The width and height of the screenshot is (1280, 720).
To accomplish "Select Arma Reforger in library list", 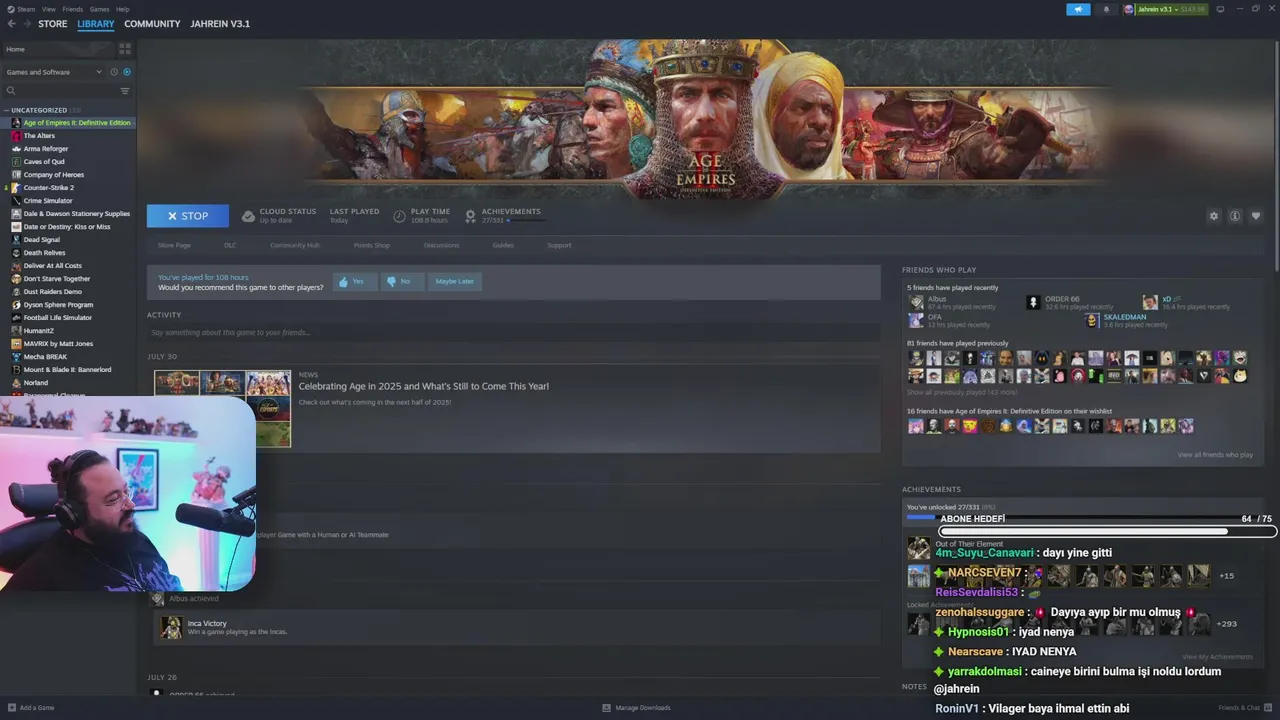I will [46, 149].
